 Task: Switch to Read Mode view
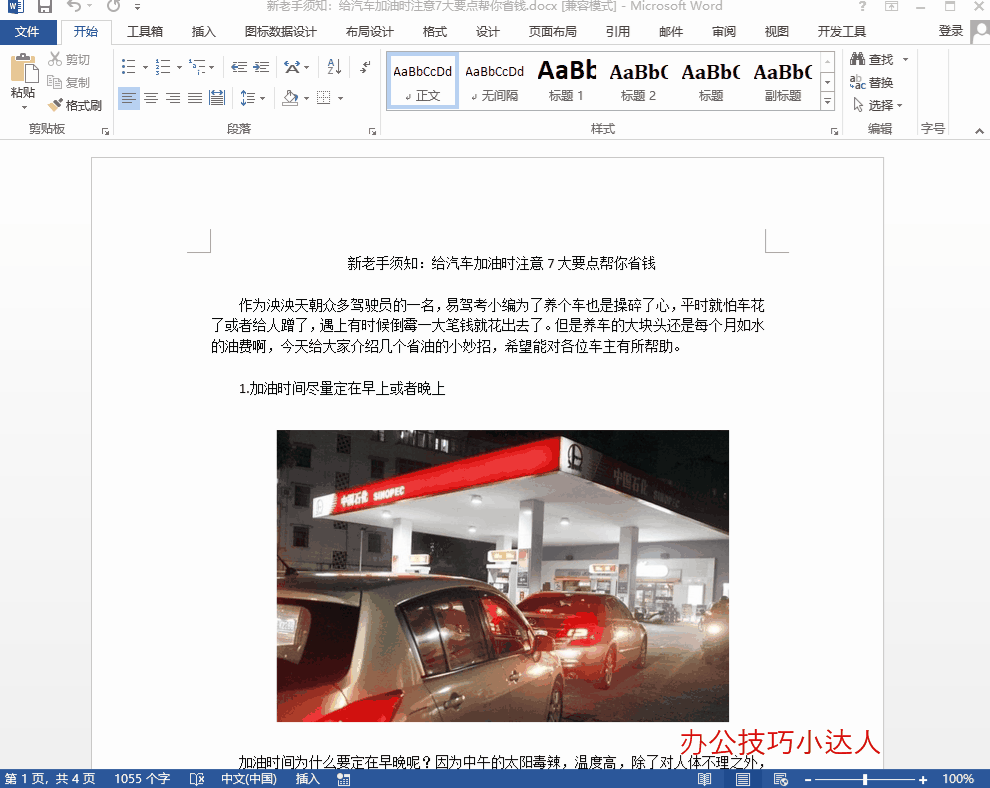(x=705, y=779)
